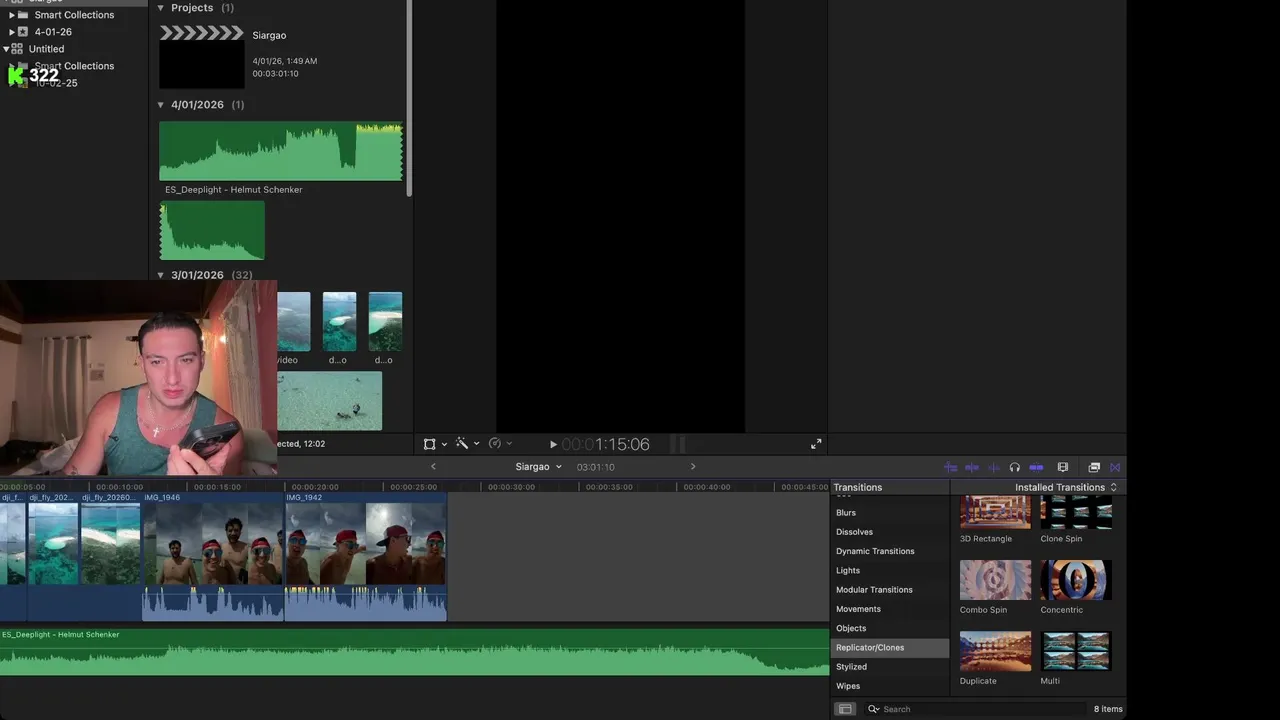Expand the top Smart Collections folder

12,15
